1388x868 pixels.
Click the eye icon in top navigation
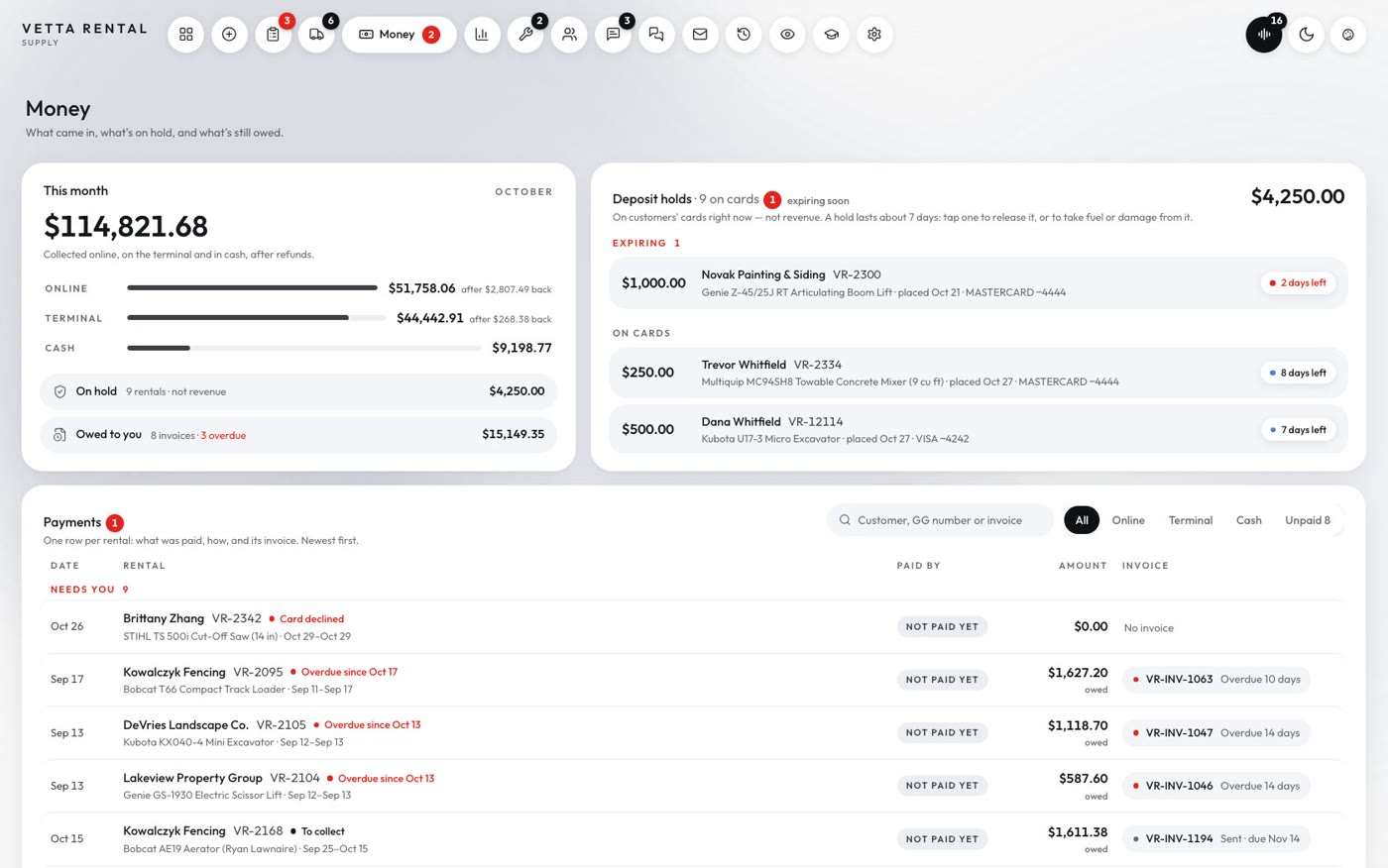[x=787, y=35]
